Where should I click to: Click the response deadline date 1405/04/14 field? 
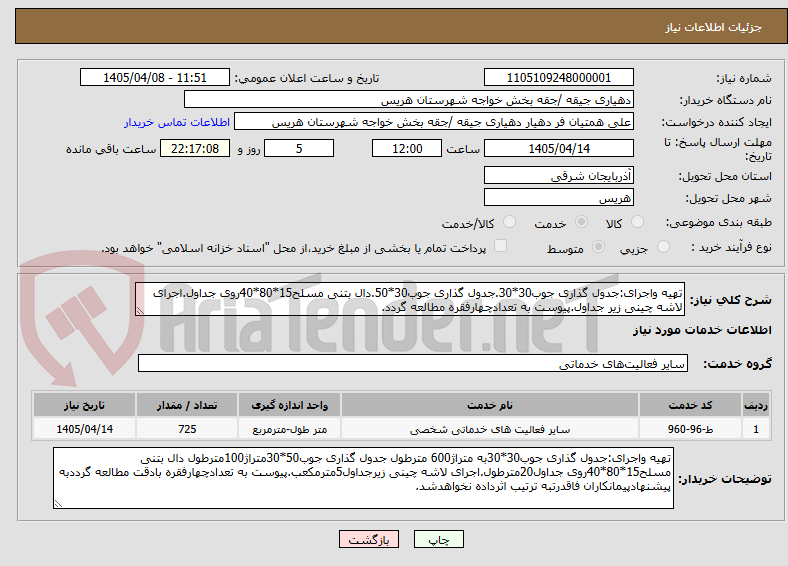click(x=558, y=148)
